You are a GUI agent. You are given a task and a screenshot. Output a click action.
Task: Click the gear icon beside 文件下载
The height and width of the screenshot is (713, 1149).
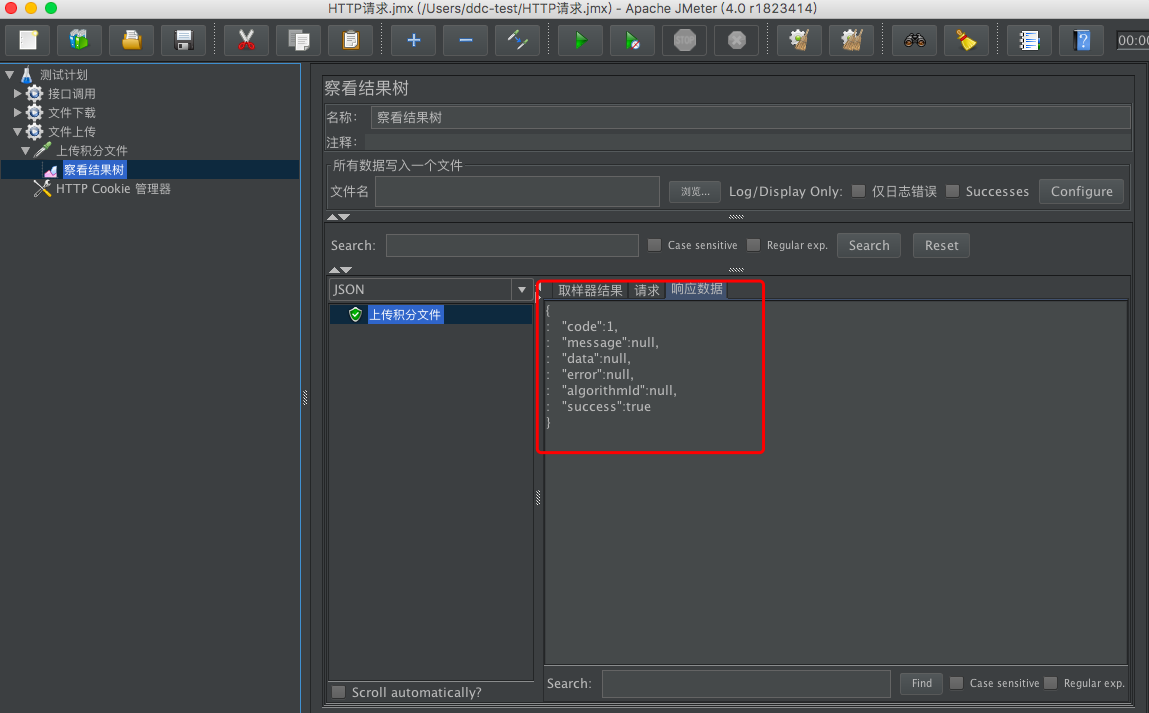[x=34, y=112]
